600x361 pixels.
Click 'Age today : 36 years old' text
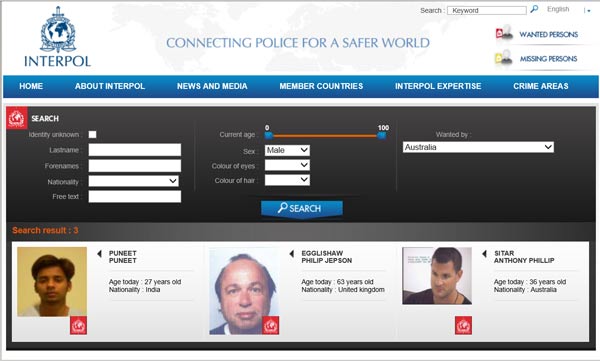(x=530, y=282)
